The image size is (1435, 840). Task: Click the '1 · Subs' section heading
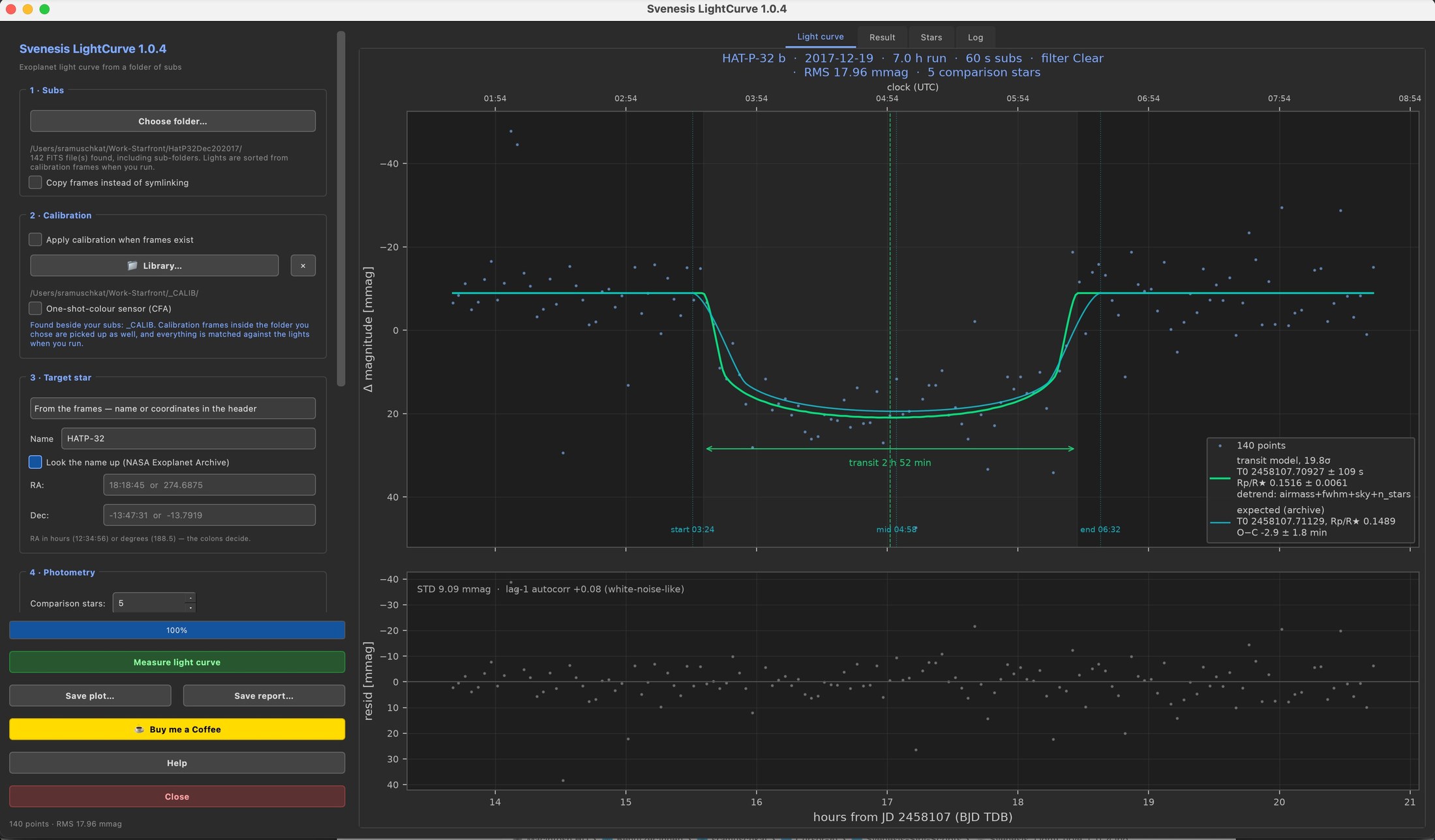click(47, 90)
